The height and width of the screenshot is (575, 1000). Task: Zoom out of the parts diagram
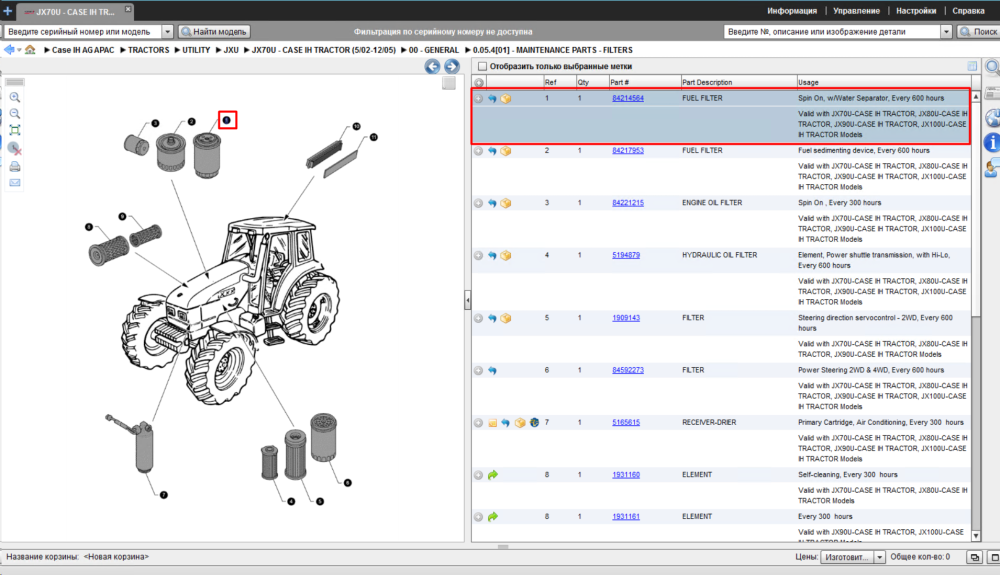pyautogui.click(x=15, y=114)
